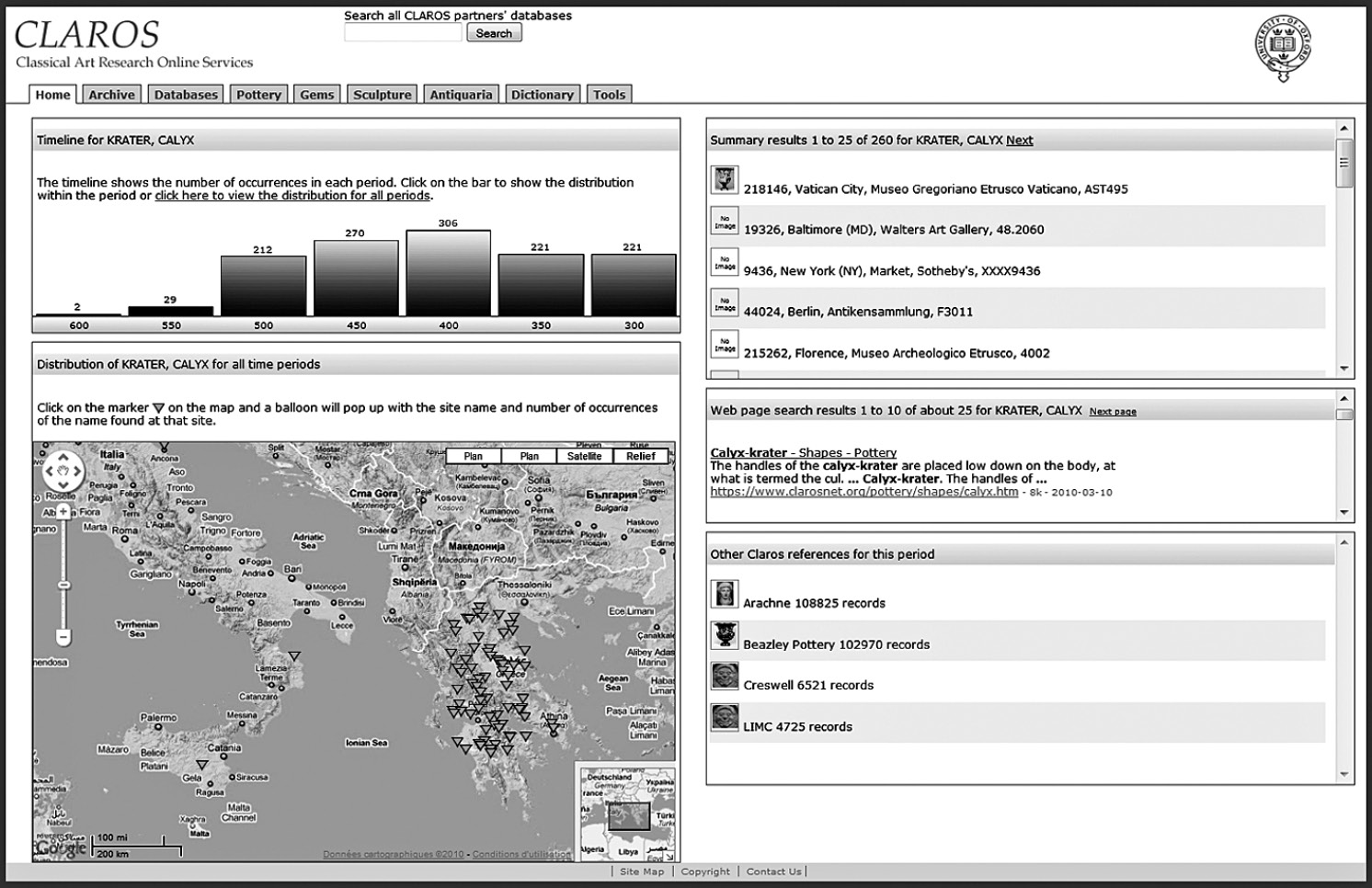
Task: Click the No Image icon for Florence record
Action: (x=725, y=344)
